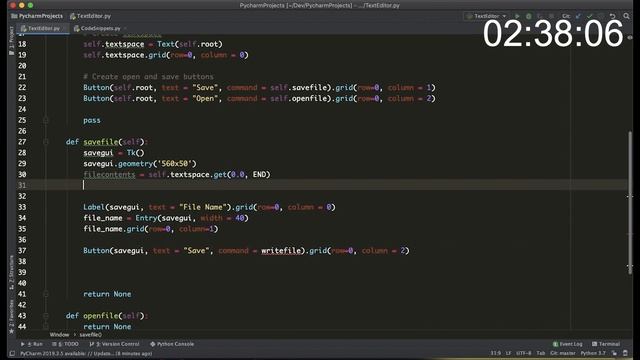Screen dimensions: 640x360
Task: Change the LF line separator setting
Action: click(508, 353)
